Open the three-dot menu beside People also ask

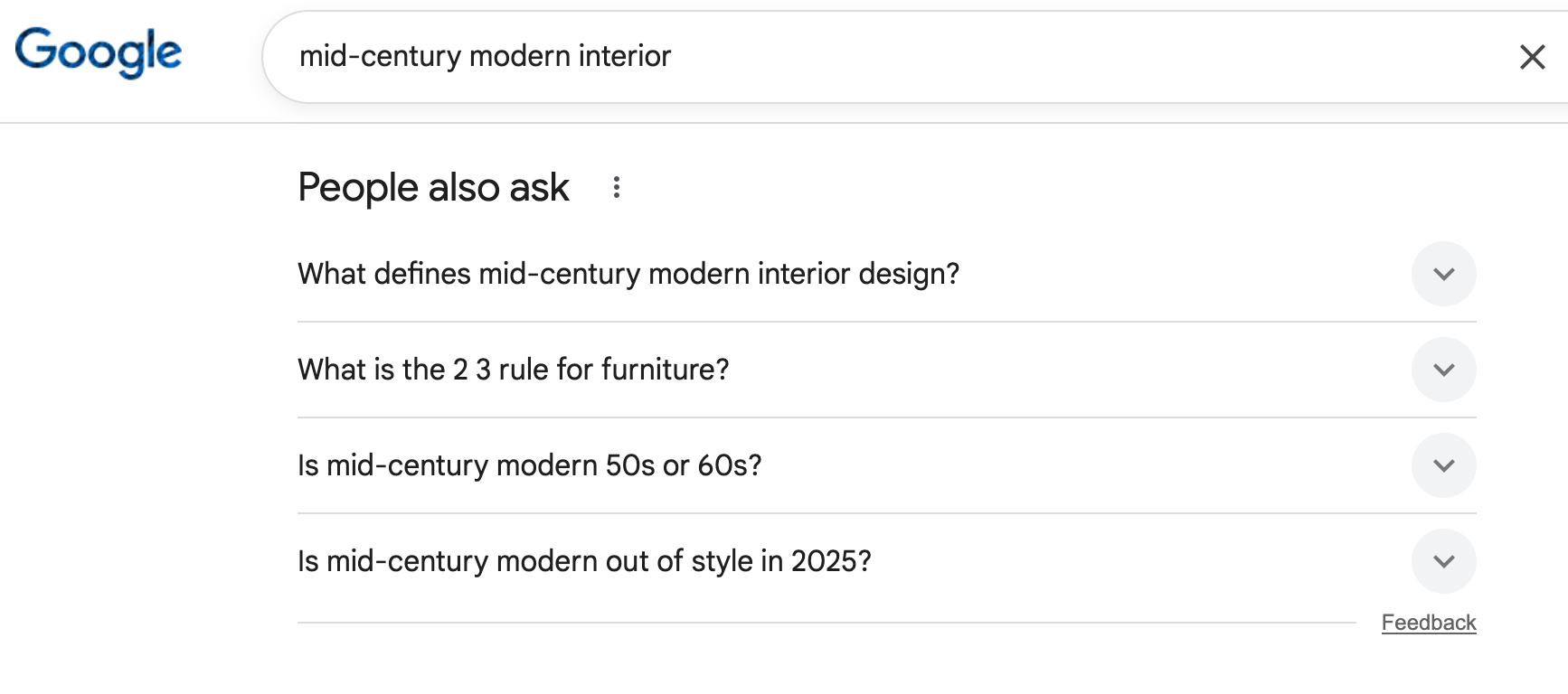[x=617, y=188]
